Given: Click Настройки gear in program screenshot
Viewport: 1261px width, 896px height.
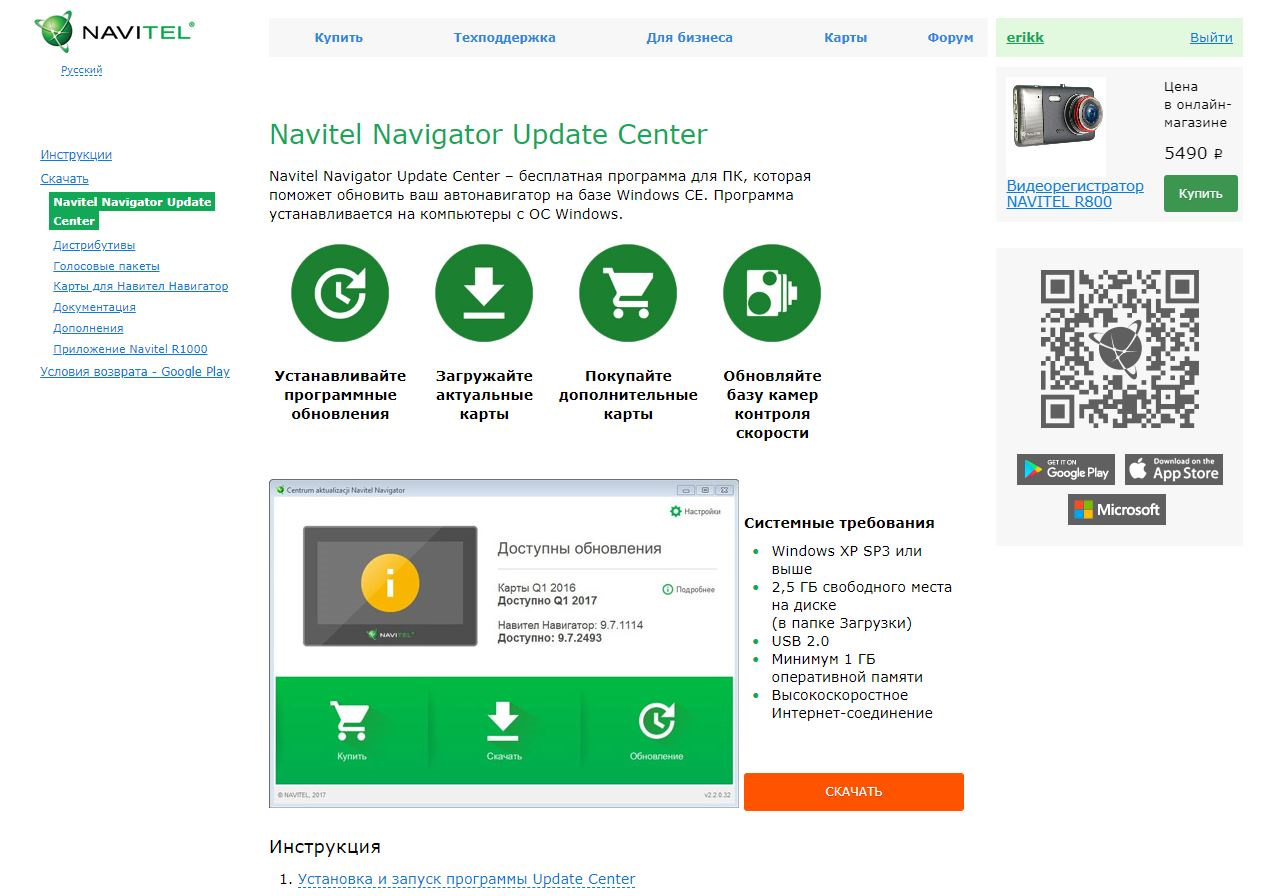Looking at the screenshot, I should pos(695,511).
